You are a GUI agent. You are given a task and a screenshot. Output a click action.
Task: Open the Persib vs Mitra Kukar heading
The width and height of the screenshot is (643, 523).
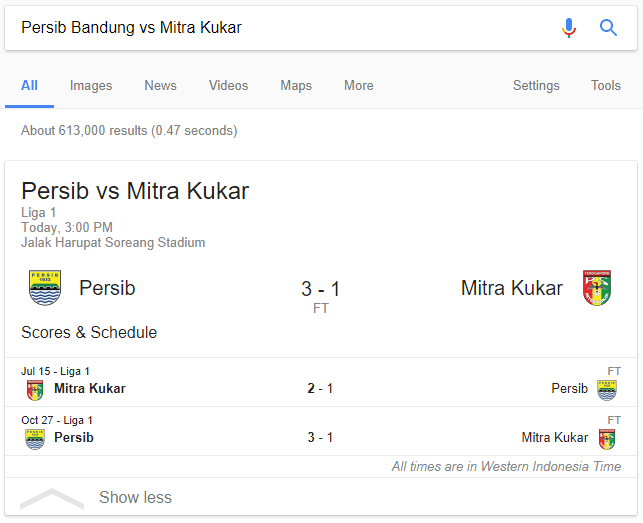(135, 191)
